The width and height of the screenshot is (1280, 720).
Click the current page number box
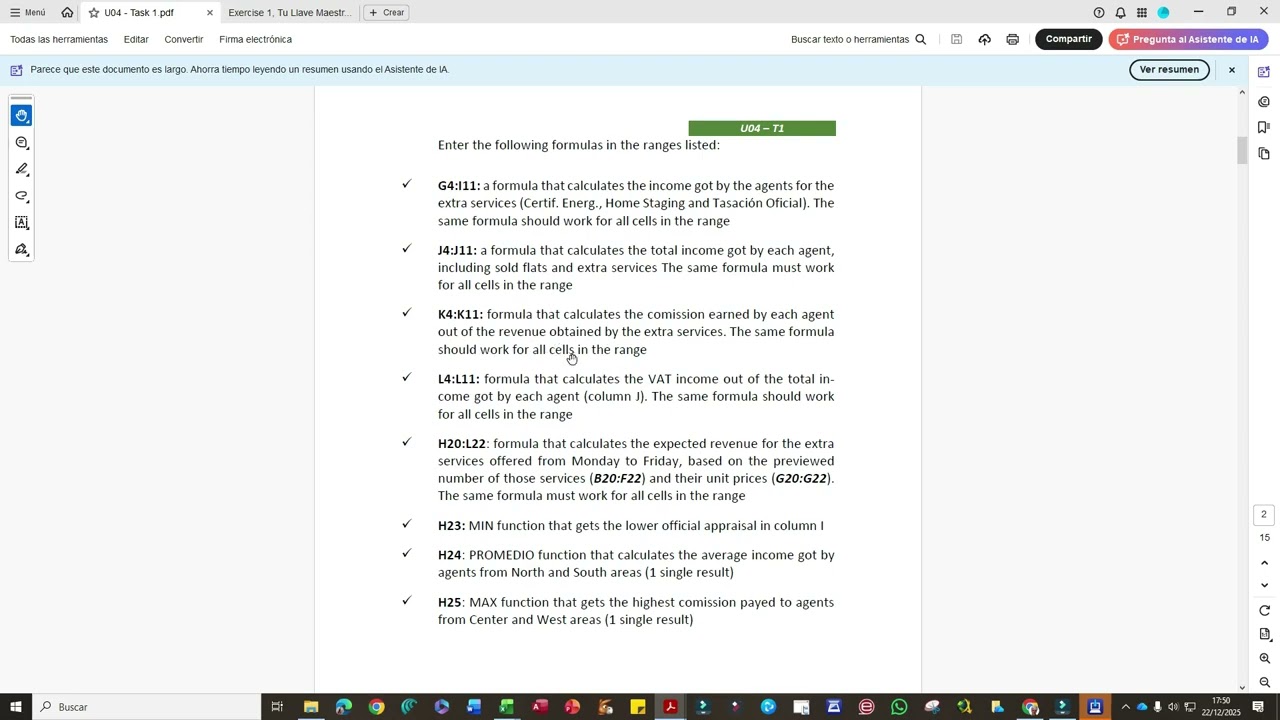coord(1264,515)
